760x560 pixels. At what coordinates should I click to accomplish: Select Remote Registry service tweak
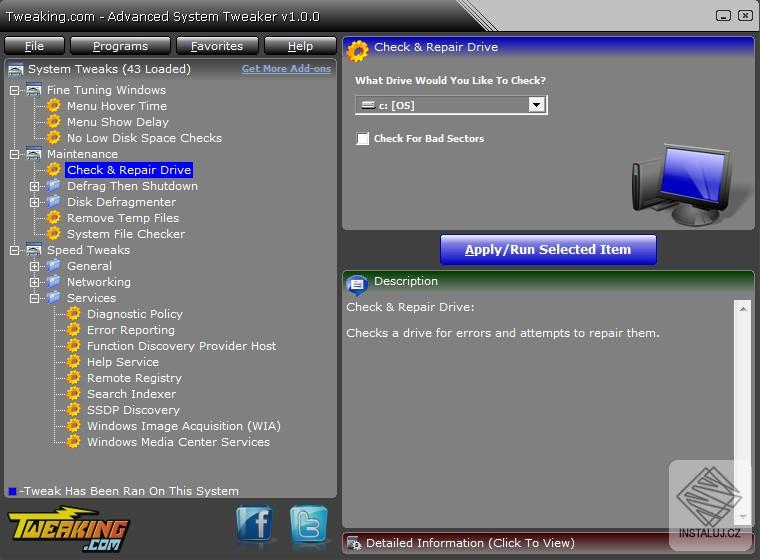134,378
